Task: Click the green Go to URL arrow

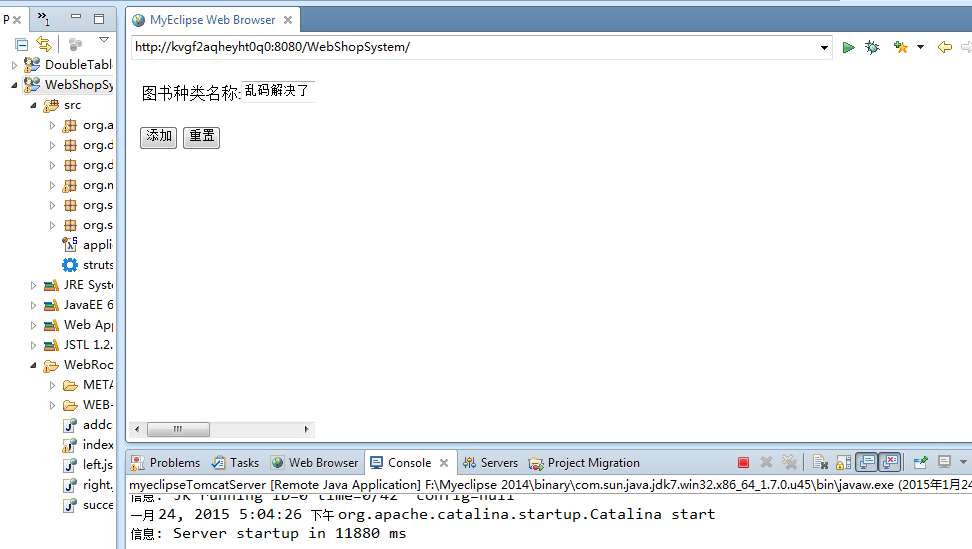Action: point(849,47)
